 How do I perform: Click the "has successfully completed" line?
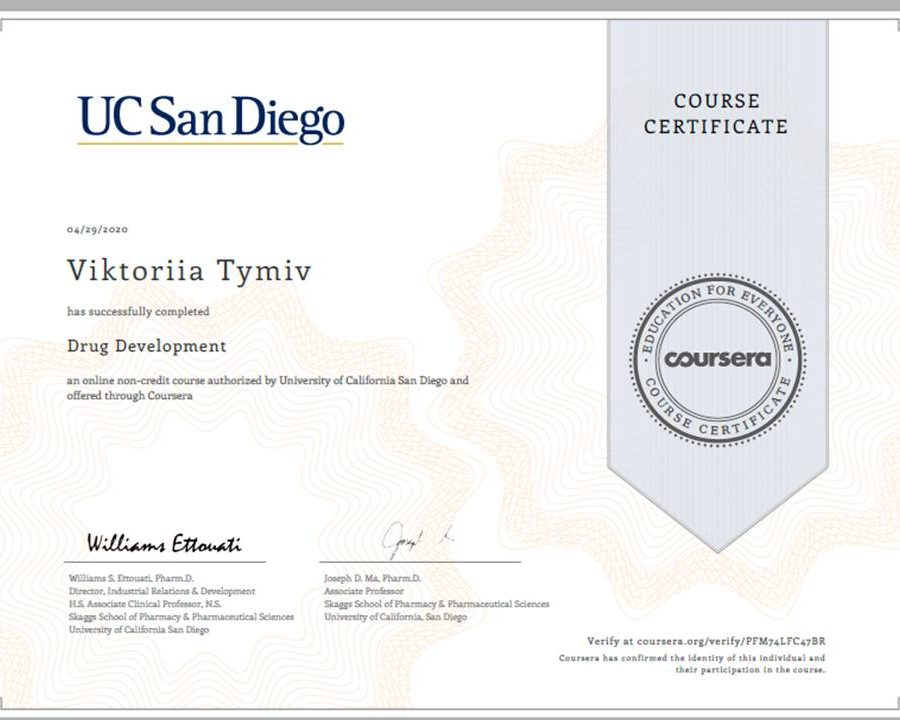click(x=138, y=311)
